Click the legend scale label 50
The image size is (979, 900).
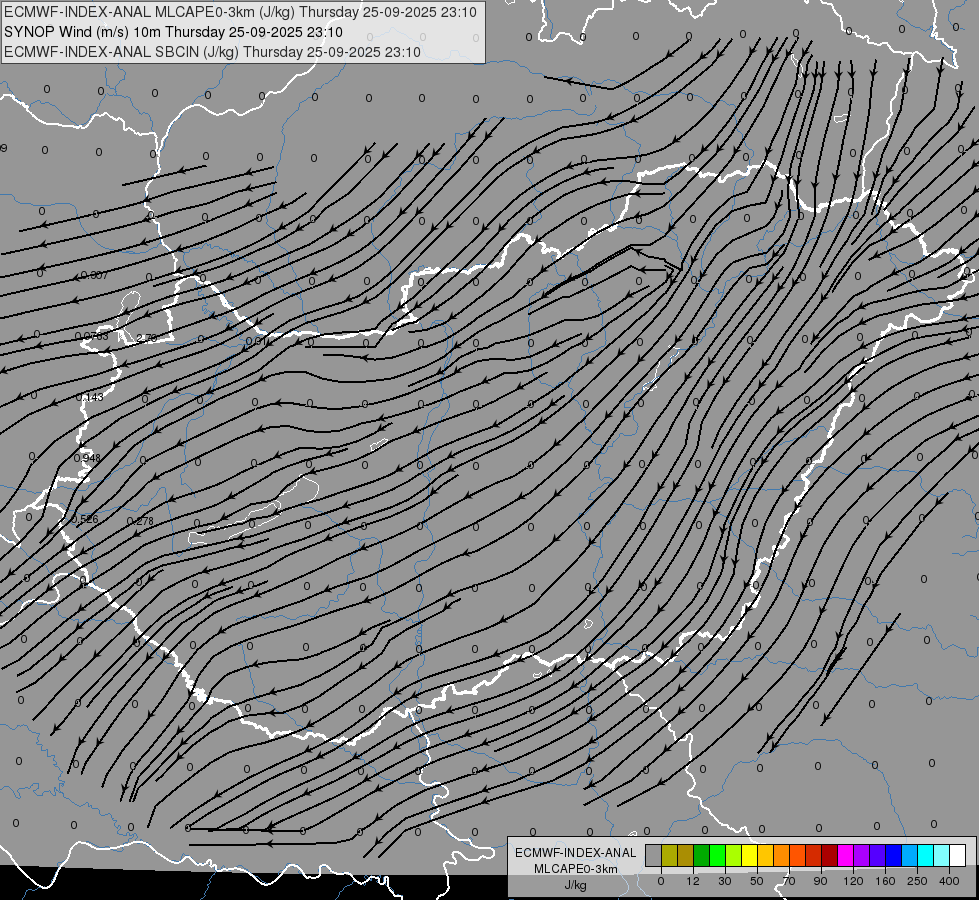click(x=757, y=881)
